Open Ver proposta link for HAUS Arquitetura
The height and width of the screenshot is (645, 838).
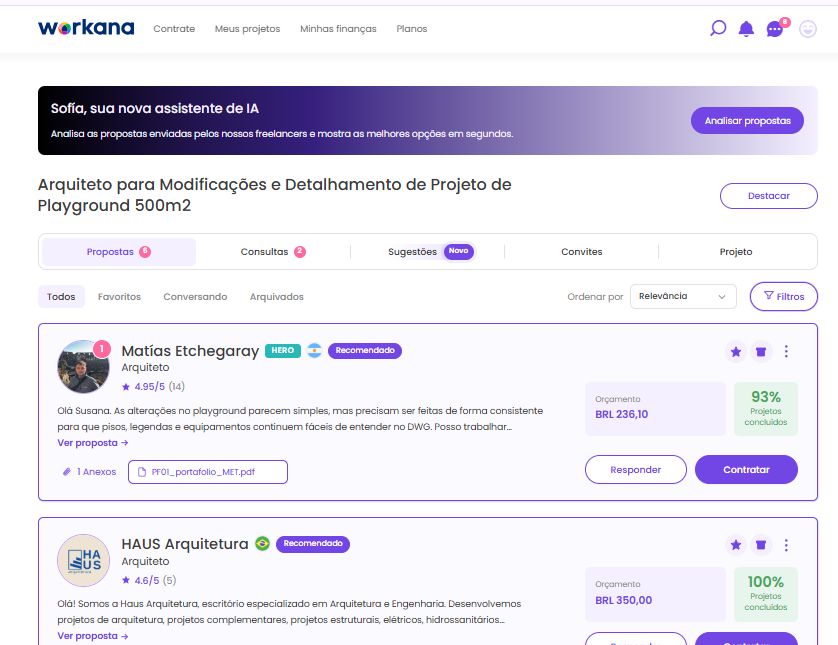[x=92, y=636]
